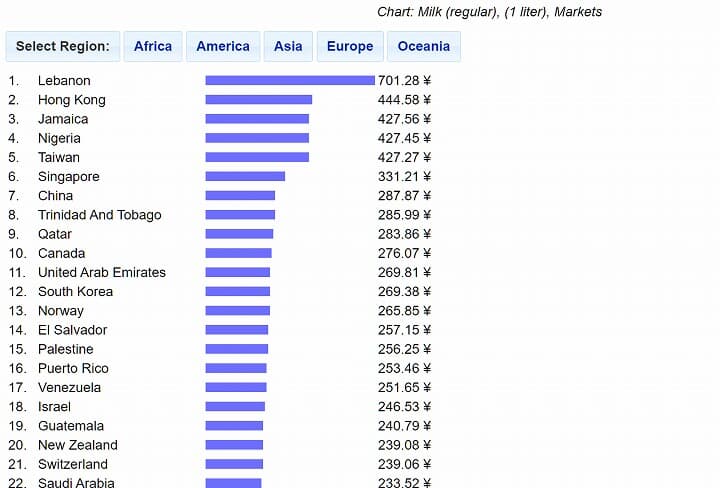This screenshot has height=488, width=720.
Task: Filter the chart by Asia
Action: click(288, 46)
